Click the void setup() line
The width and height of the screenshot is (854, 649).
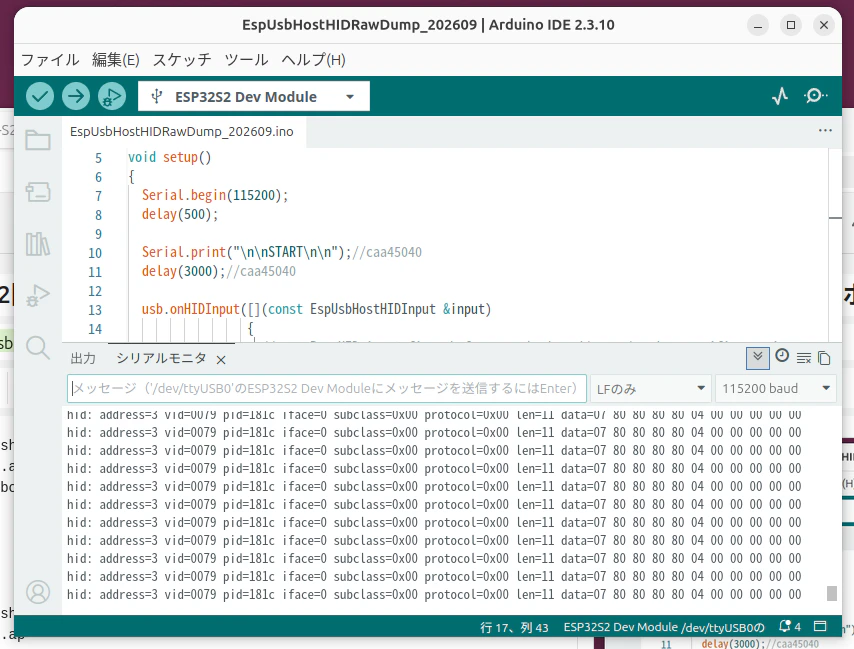(169, 157)
